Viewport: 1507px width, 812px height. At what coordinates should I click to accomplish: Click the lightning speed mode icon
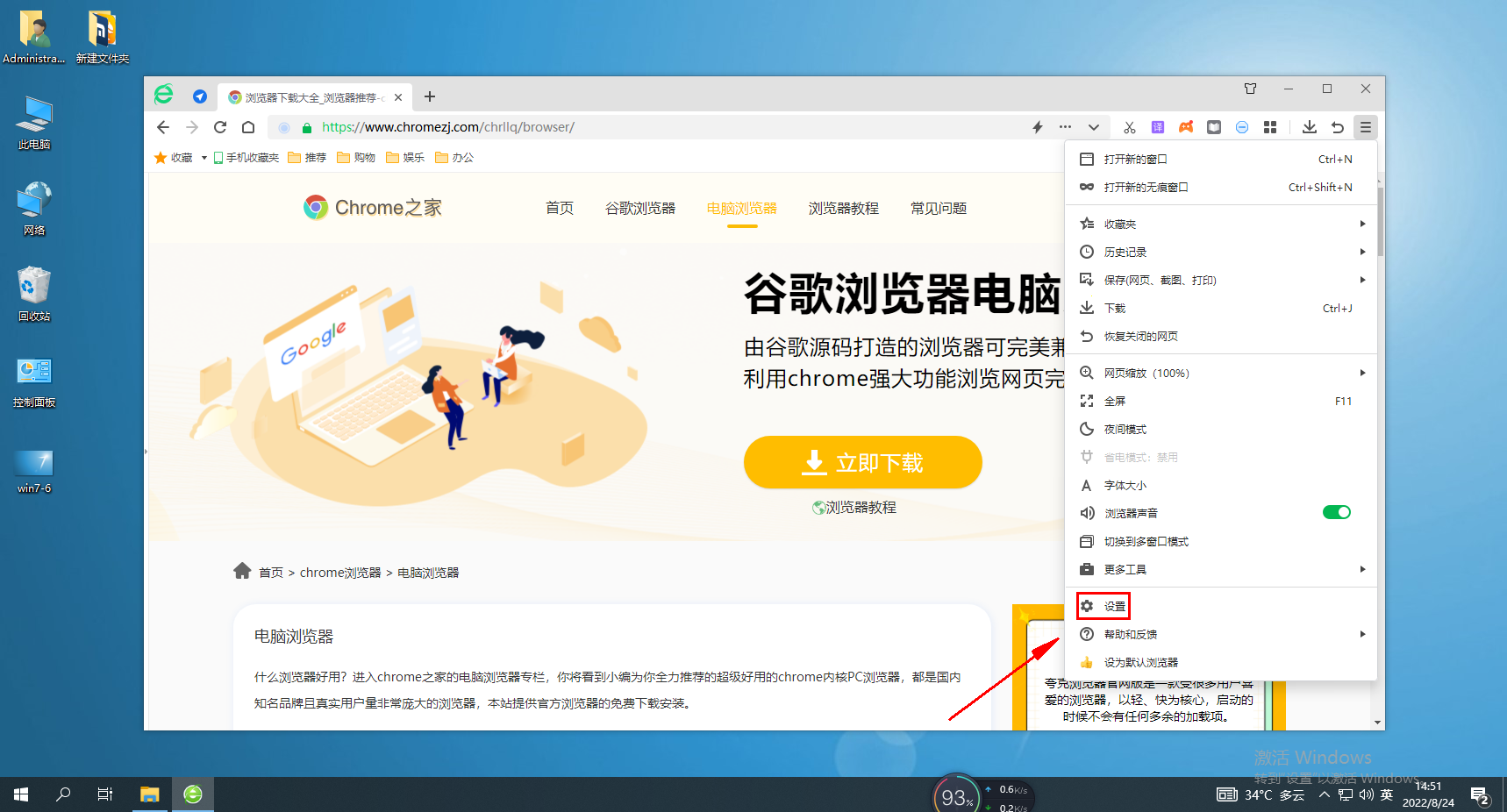click(x=1038, y=127)
